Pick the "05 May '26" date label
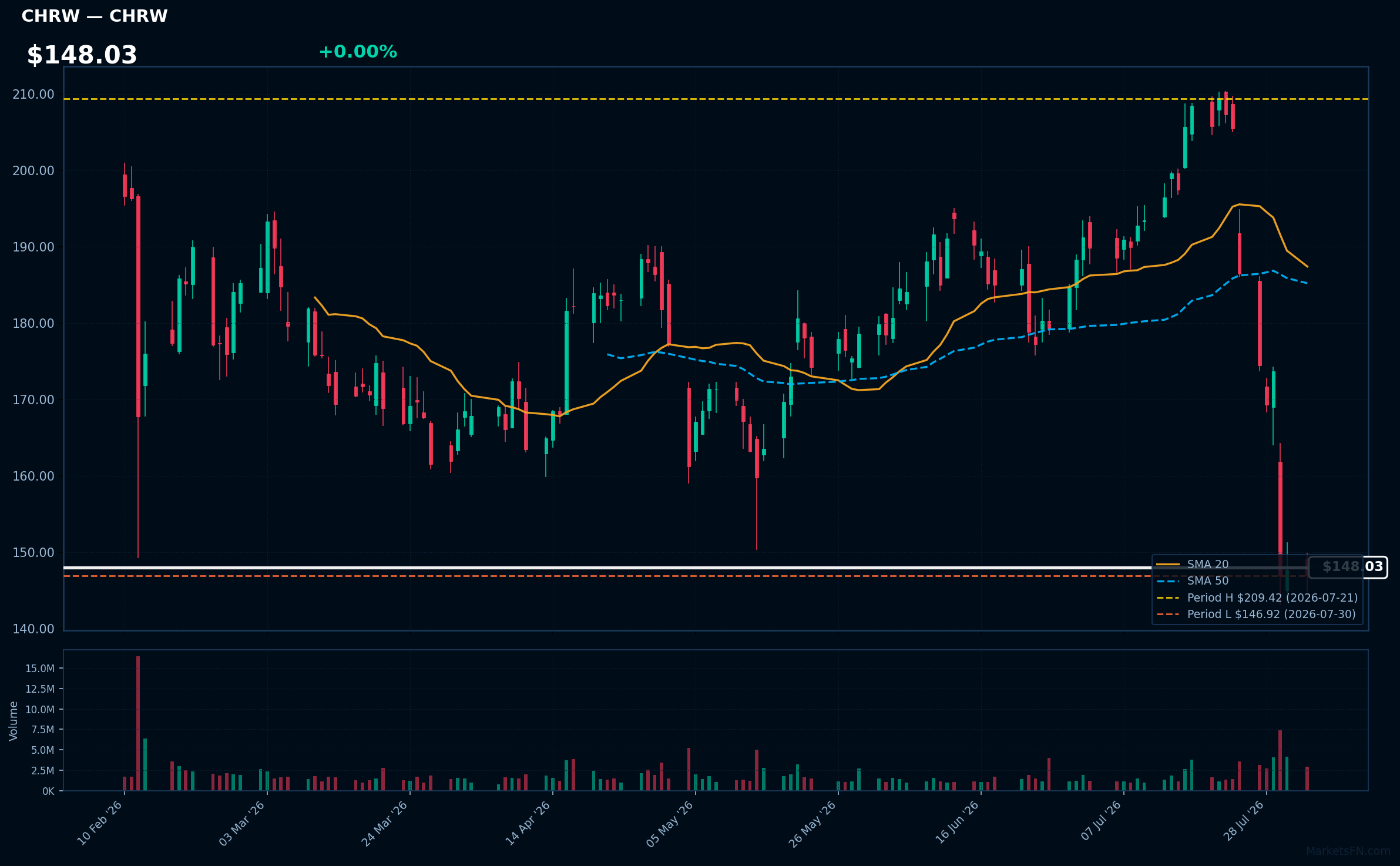This screenshot has width=1400, height=866. click(670, 823)
